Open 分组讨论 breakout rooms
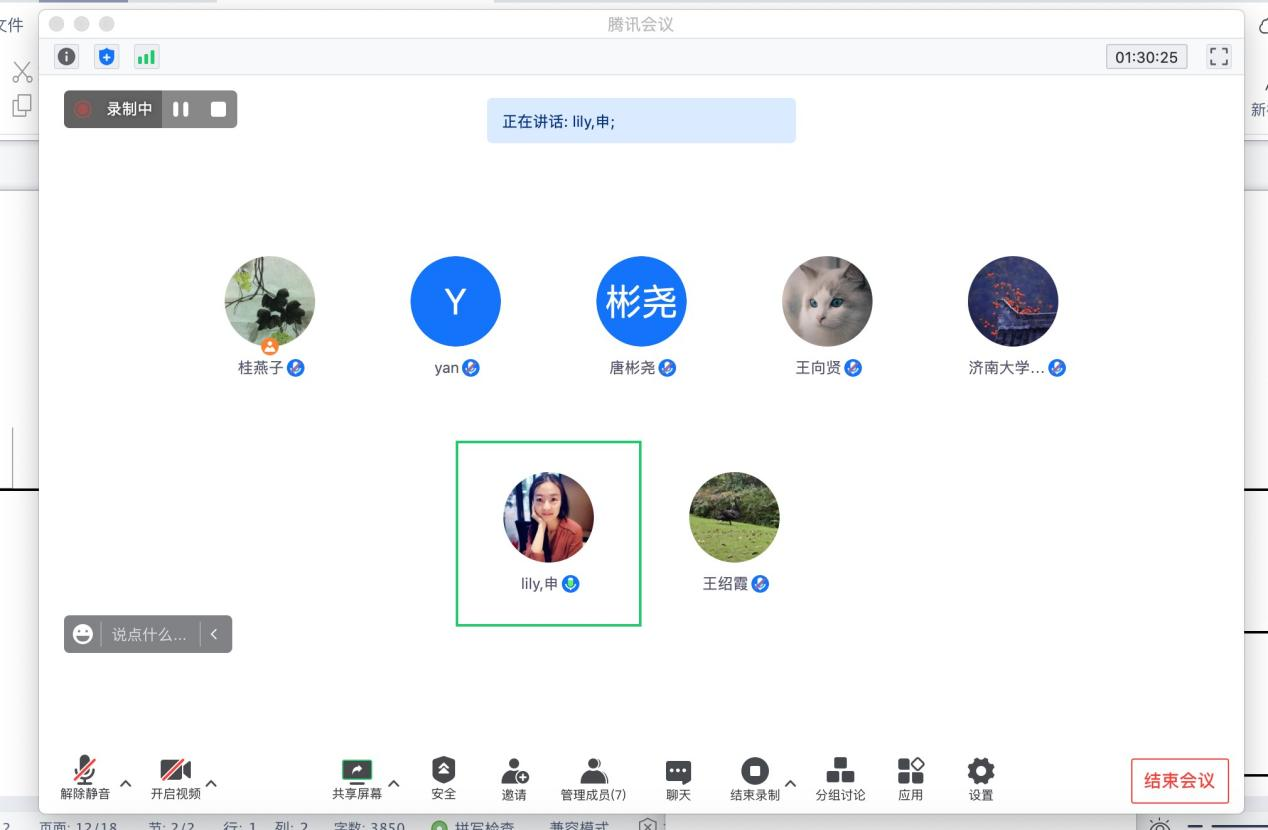This screenshot has height=830, width=1268. (840, 778)
